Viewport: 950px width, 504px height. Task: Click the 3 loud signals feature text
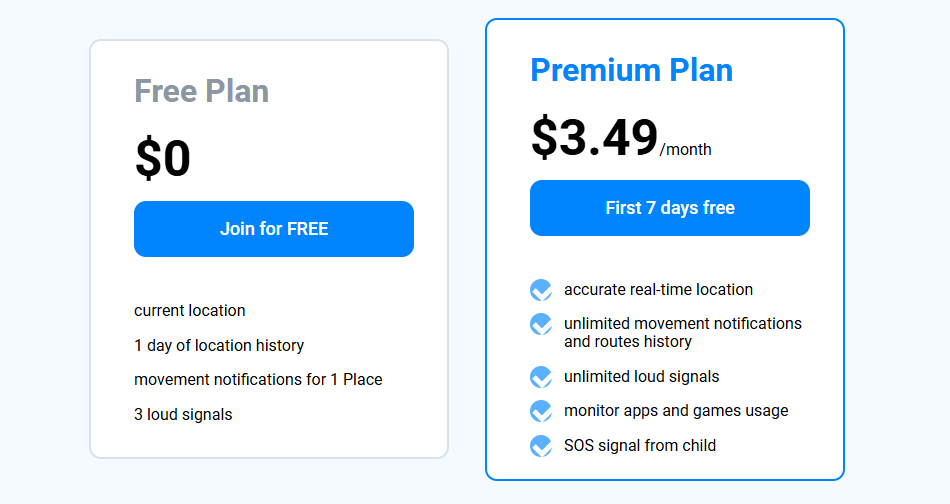pyautogui.click(x=183, y=415)
